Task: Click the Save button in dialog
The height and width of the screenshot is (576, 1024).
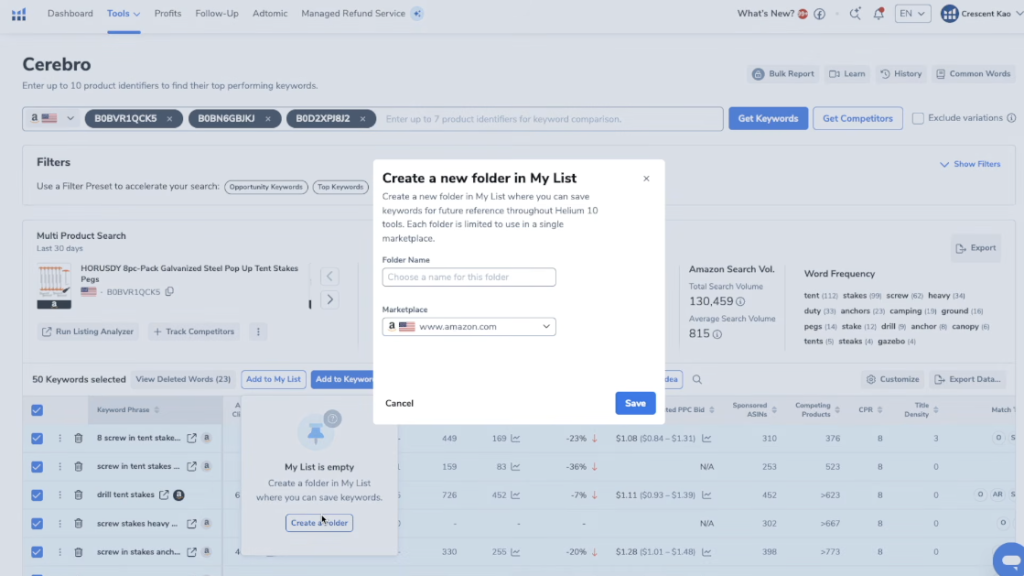Action: 635,403
